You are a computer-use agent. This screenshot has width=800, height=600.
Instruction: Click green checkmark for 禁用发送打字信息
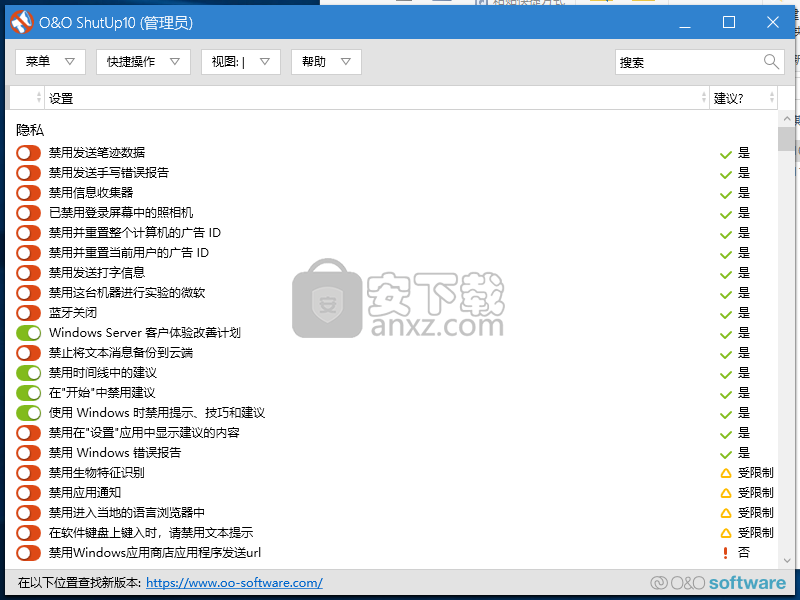[x=726, y=273]
